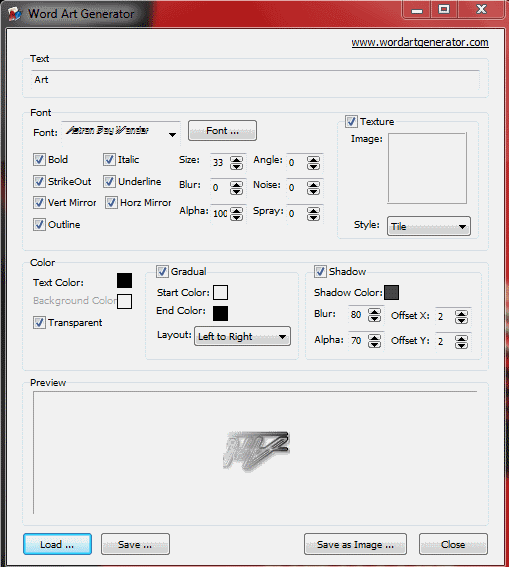The image size is (509, 567).
Task: Click the Text input field containing Art
Action: 255,80
